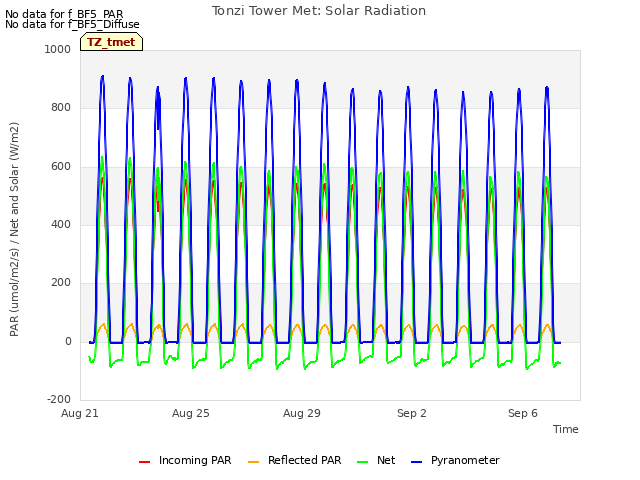The image size is (640, 480).
Task: Toggle the Pyranometer legend entry
Action: tap(455, 460)
